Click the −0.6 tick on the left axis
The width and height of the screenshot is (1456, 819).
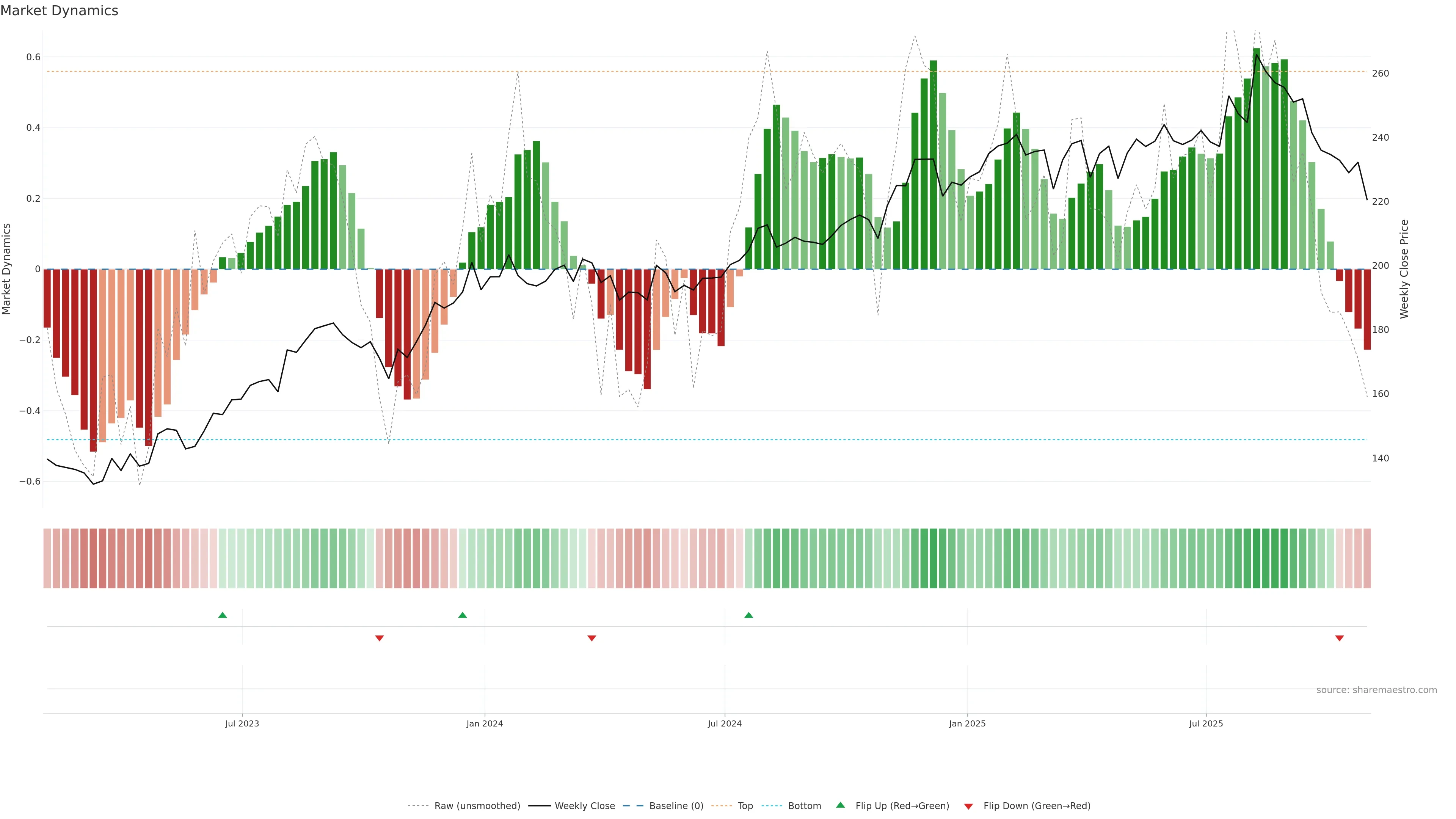[x=30, y=482]
